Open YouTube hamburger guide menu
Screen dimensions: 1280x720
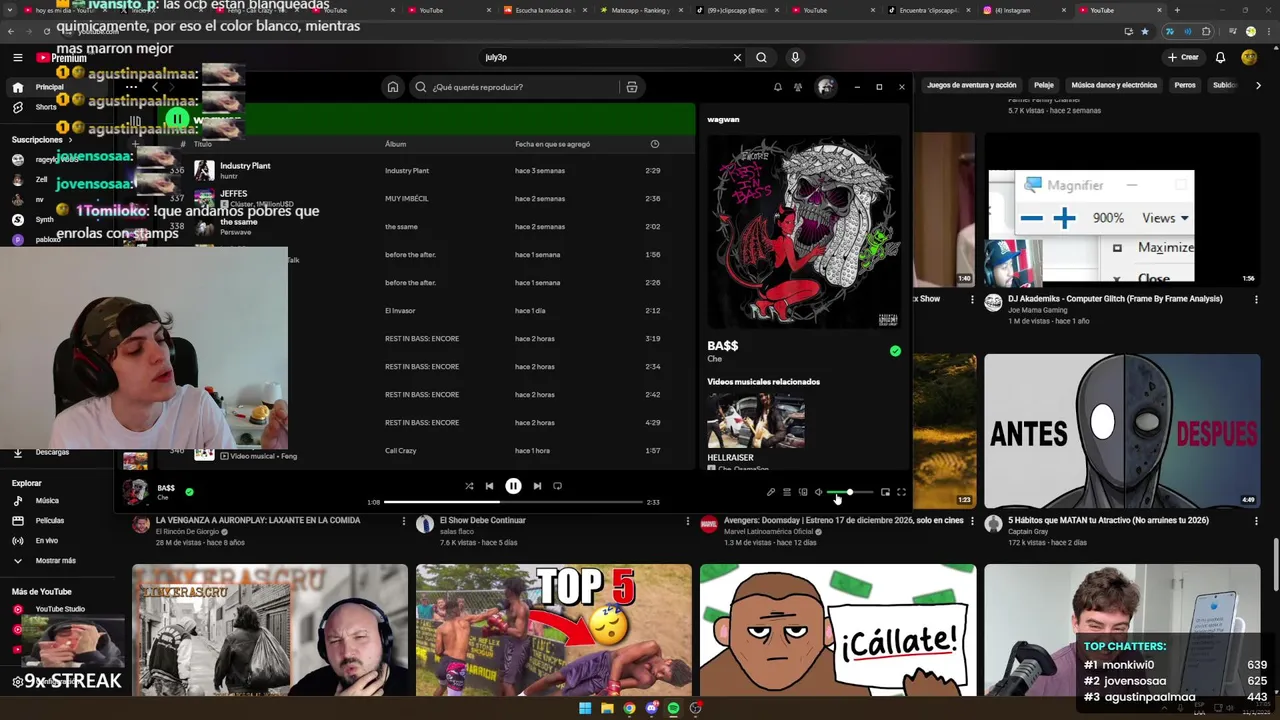17,57
